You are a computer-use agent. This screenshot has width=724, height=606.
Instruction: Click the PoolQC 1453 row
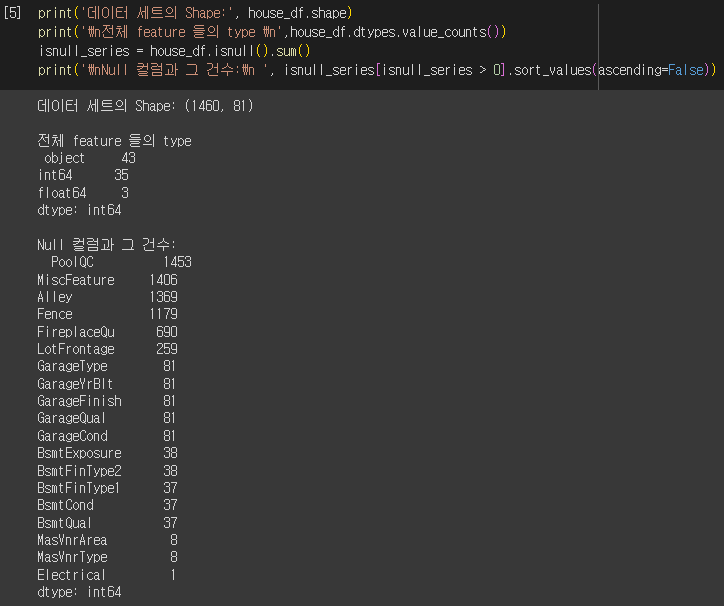tap(121, 262)
